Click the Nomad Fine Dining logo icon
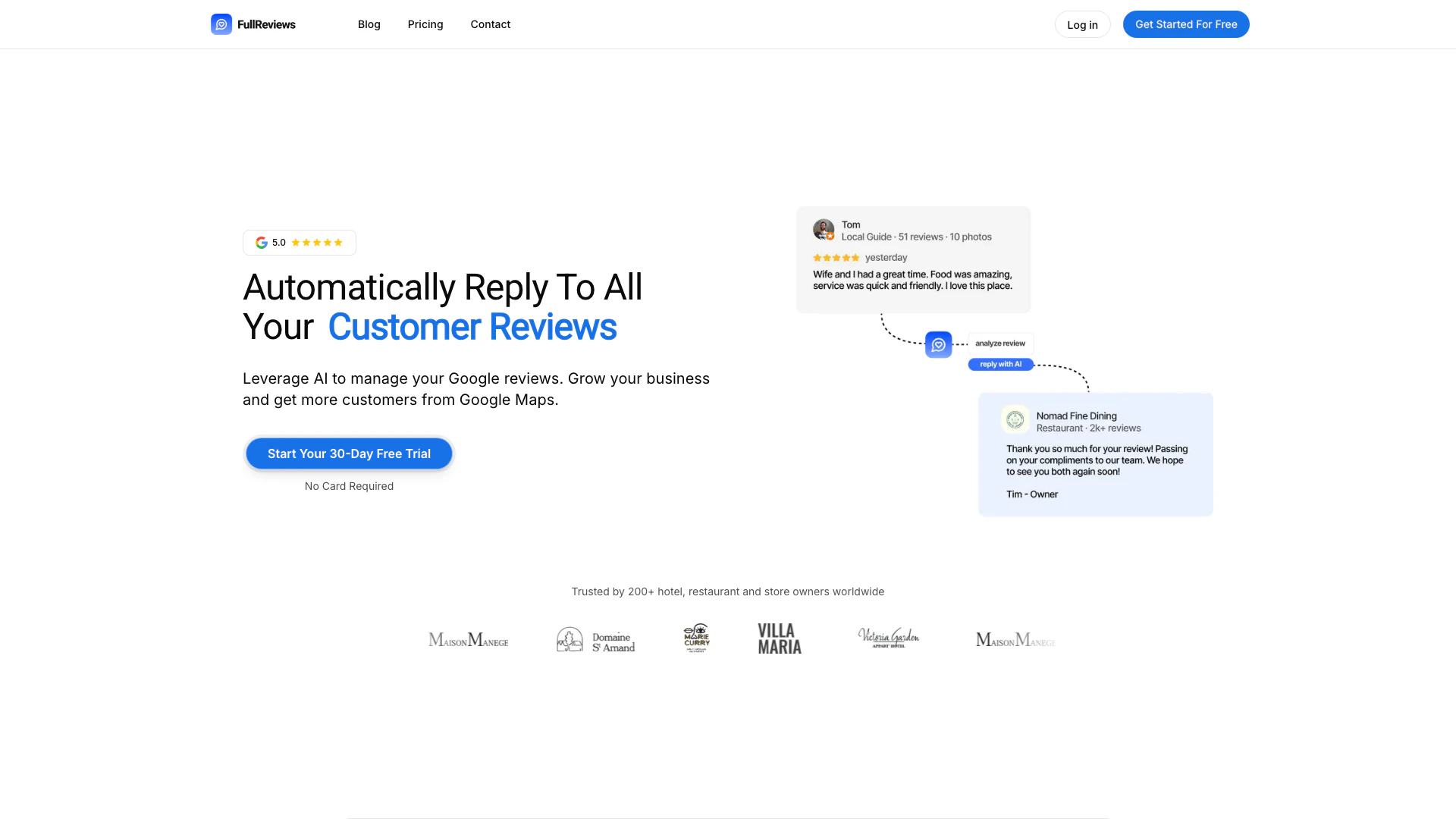 coord(1015,419)
